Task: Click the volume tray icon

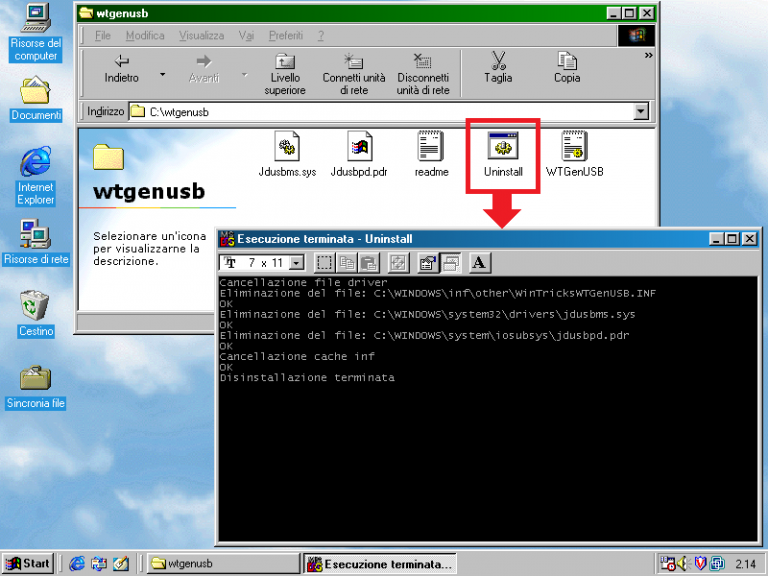Action: click(684, 564)
